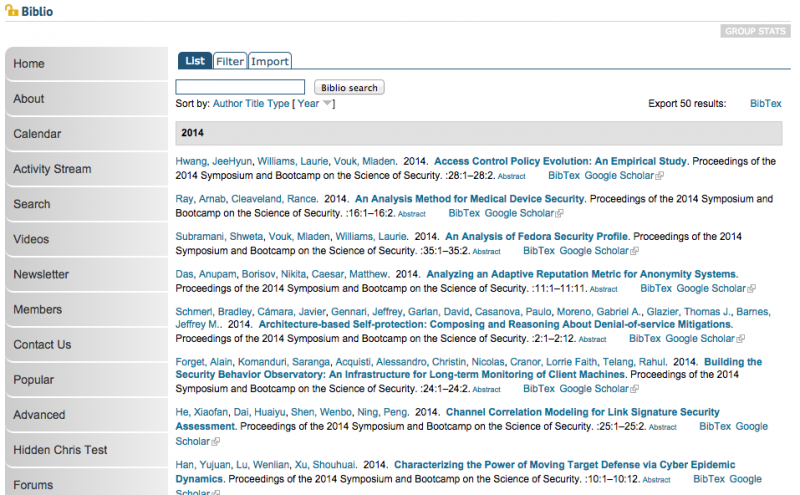Export results via top BibTex link
This screenshot has height=495, width=800.
[x=765, y=104]
